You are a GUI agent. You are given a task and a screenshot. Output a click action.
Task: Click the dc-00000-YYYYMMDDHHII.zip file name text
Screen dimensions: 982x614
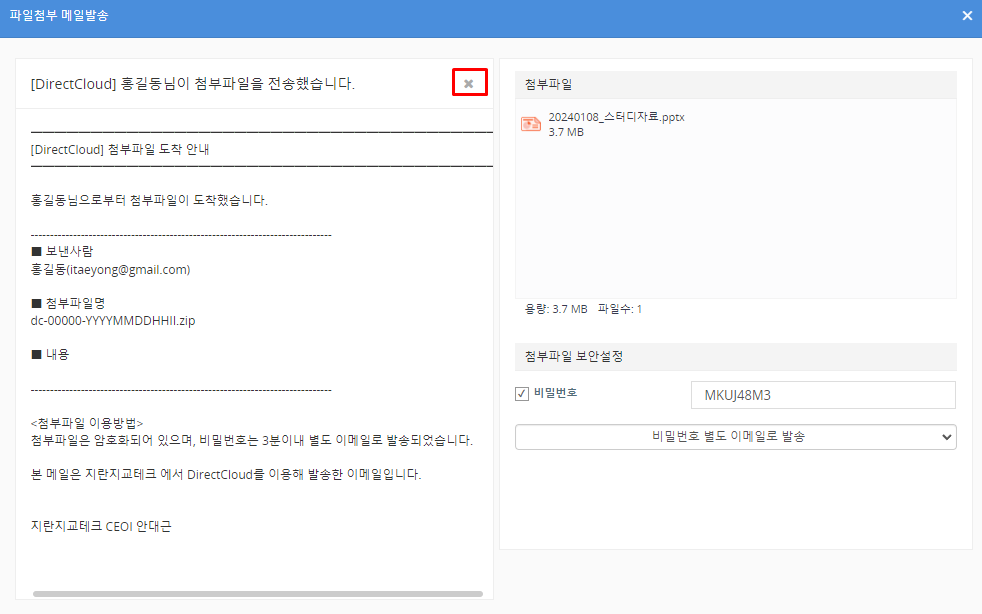[112, 321]
